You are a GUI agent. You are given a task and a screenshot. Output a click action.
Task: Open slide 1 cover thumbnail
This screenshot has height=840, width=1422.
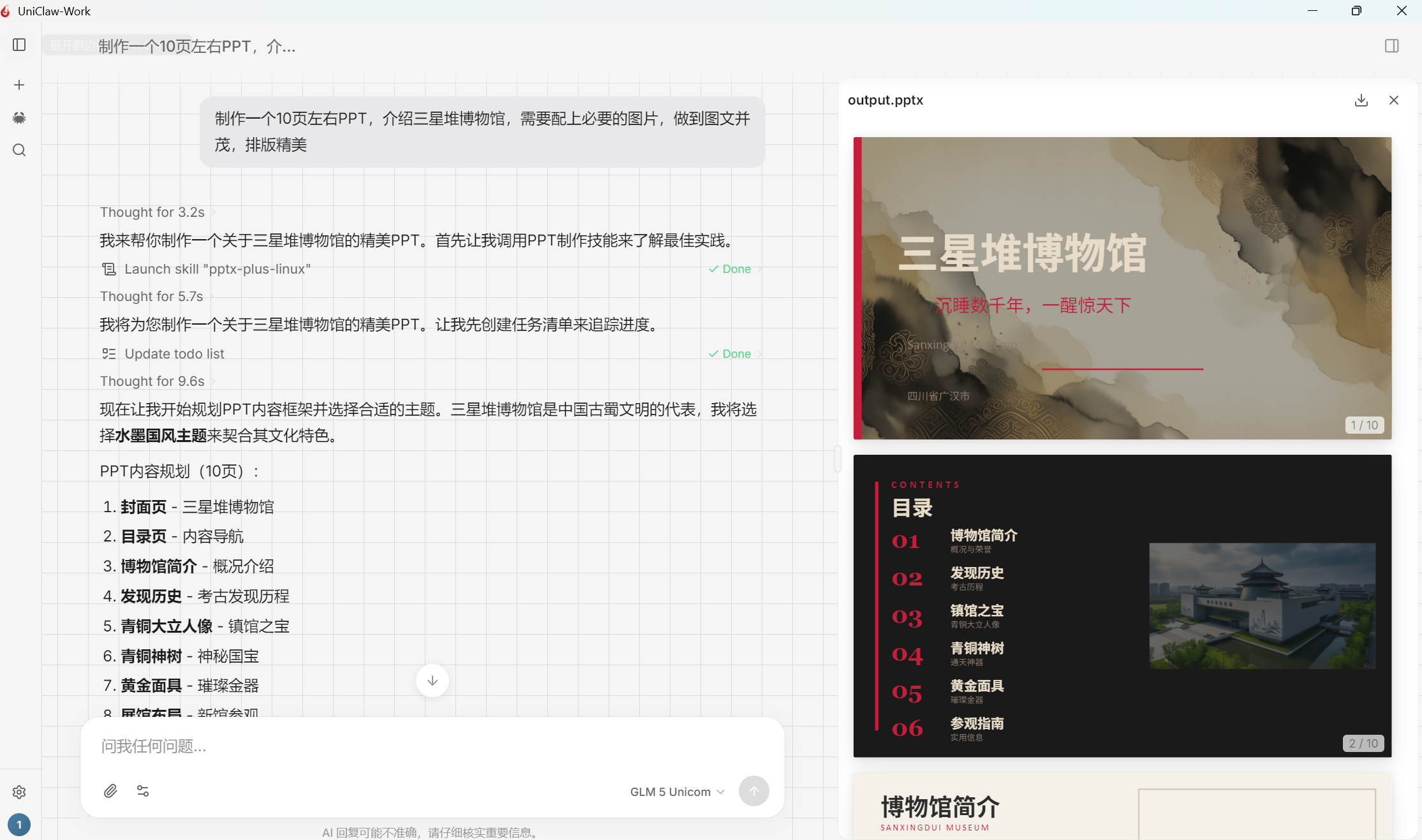[1122, 288]
